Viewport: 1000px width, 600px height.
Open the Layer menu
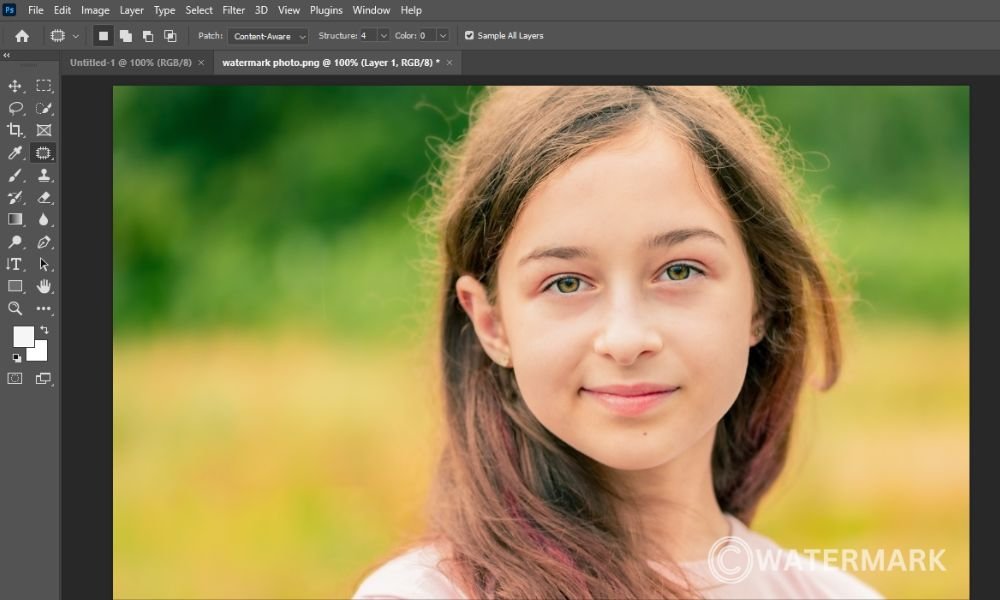click(131, 10)
